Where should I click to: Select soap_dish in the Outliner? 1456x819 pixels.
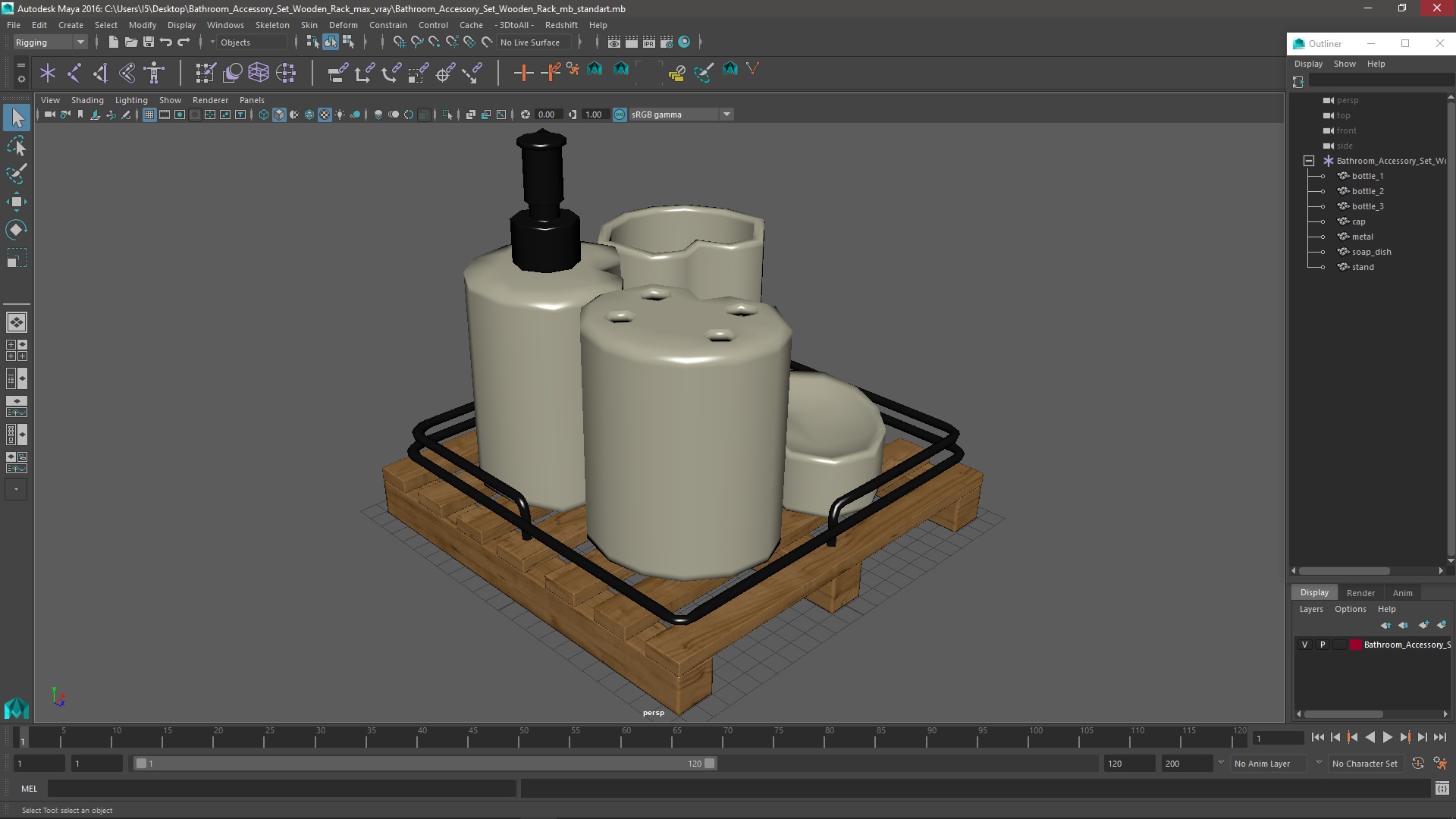(x=1371, y=252)
